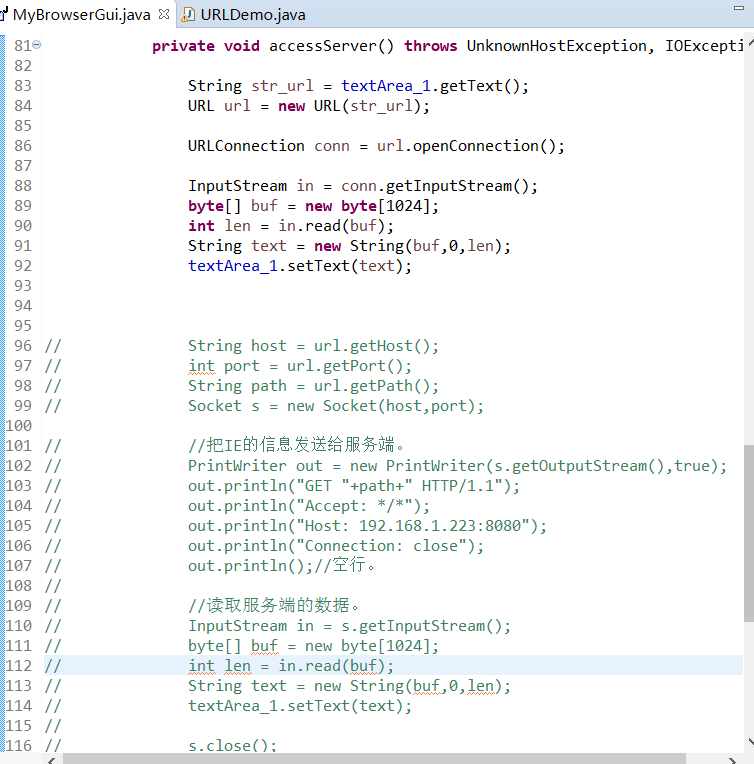Click line number 112 in the gutter

[19, 665]
